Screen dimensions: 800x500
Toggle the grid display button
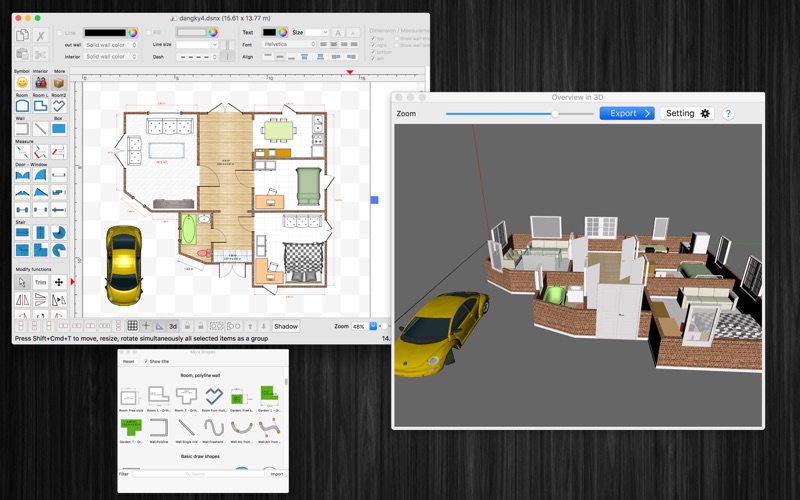point(132,326)
